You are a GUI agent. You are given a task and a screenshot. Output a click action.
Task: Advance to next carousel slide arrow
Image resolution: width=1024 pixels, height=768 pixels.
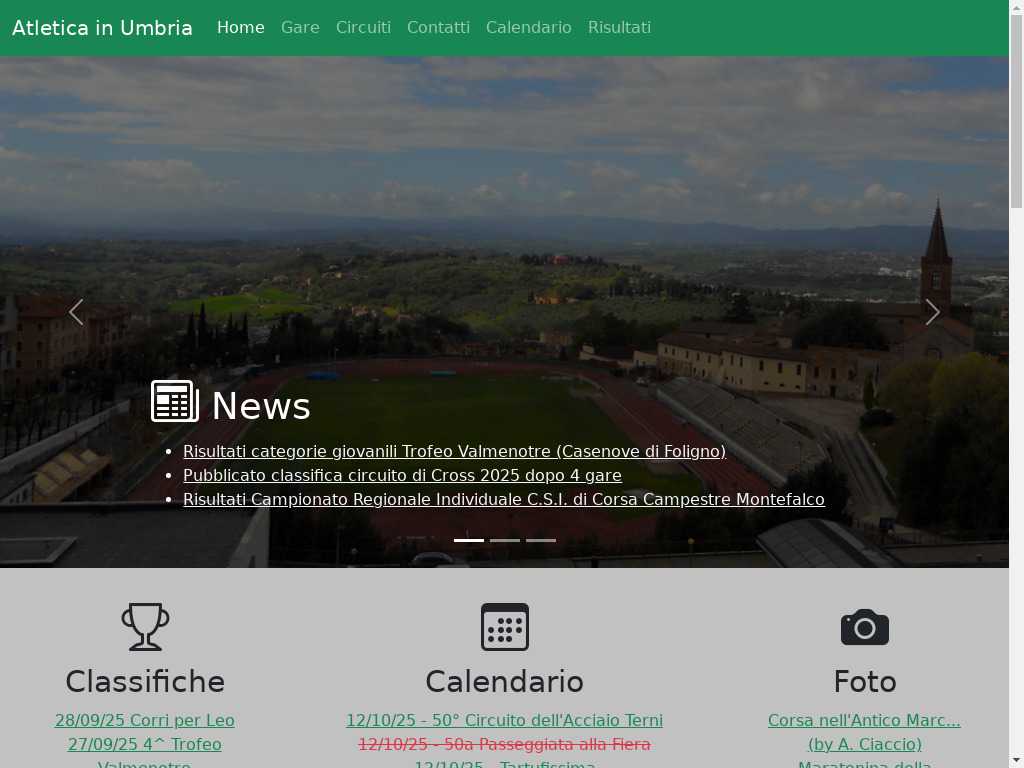click(x=932, y=312)
